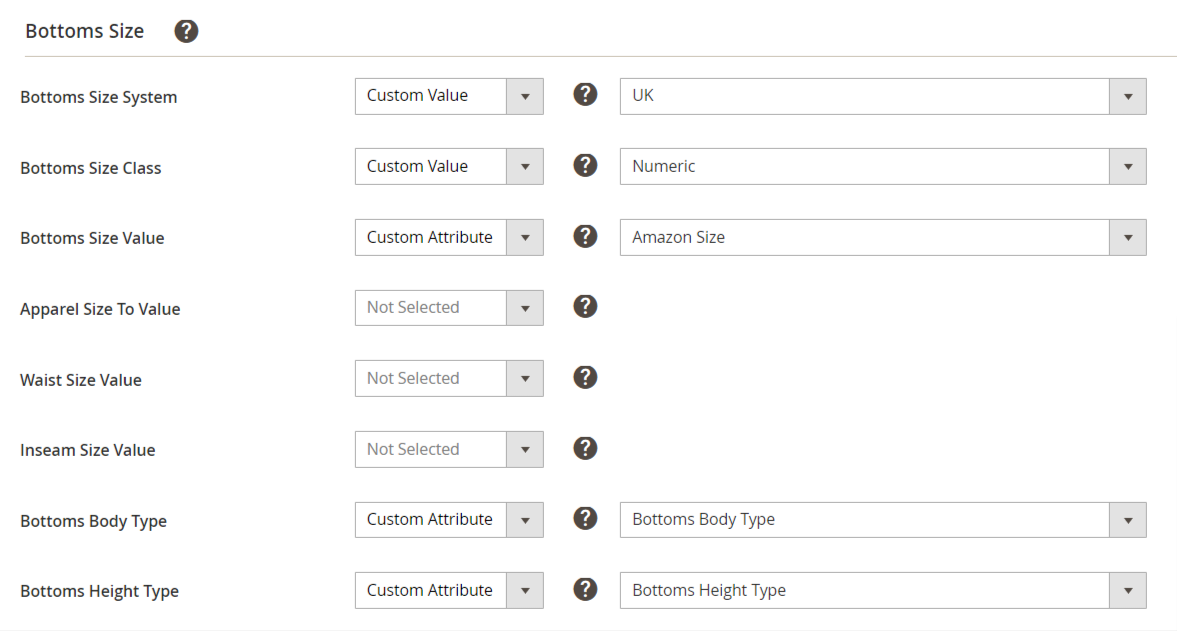
Task: Click help icon for Bottoms Height Type
Action: (x=586, y=590)
